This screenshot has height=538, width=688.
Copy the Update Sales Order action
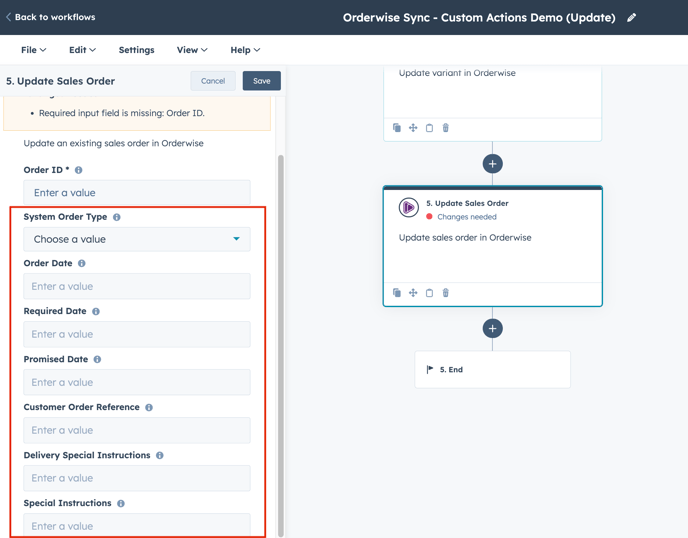click(x=429, y=293)
